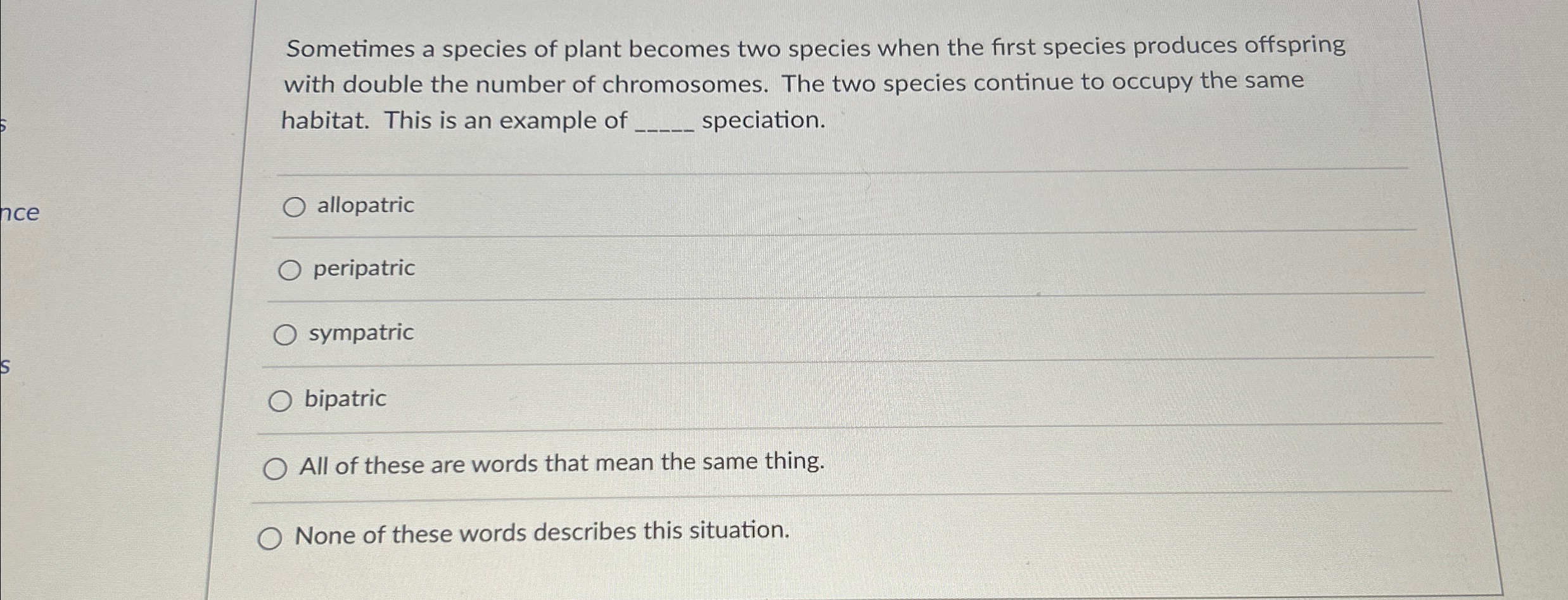Select the peripatric radio button
The height and width of the screenshot is (600, 1568).
[x=291, y=269]
